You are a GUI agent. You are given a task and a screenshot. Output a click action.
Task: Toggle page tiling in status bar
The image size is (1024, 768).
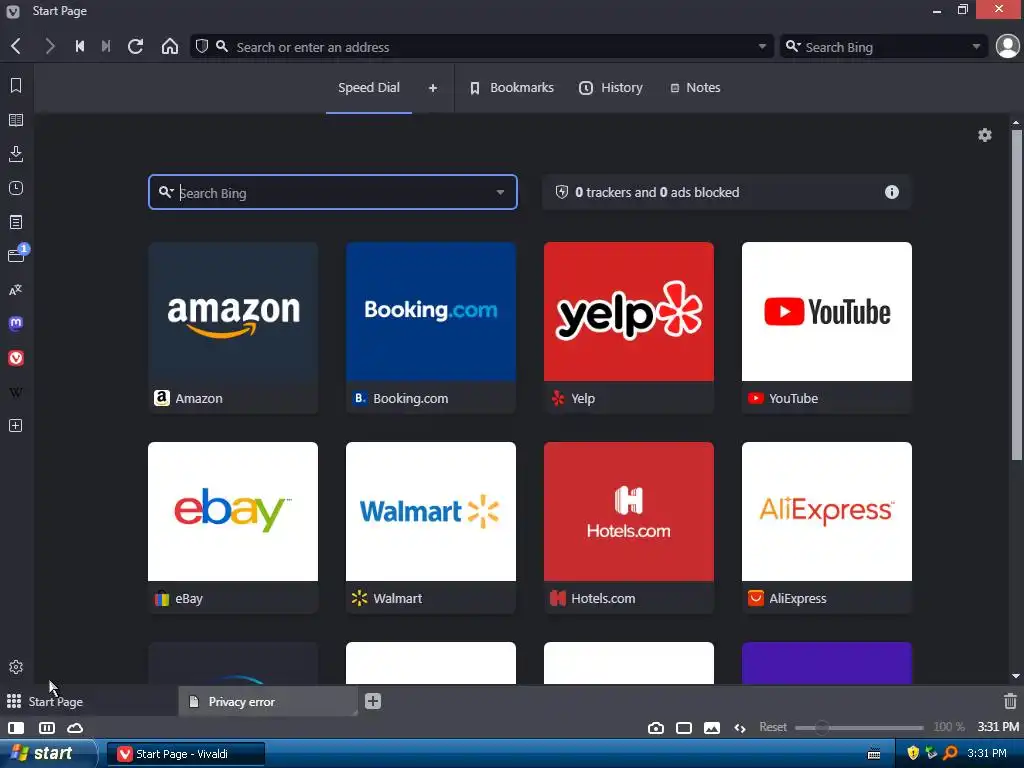click(46, 728)
